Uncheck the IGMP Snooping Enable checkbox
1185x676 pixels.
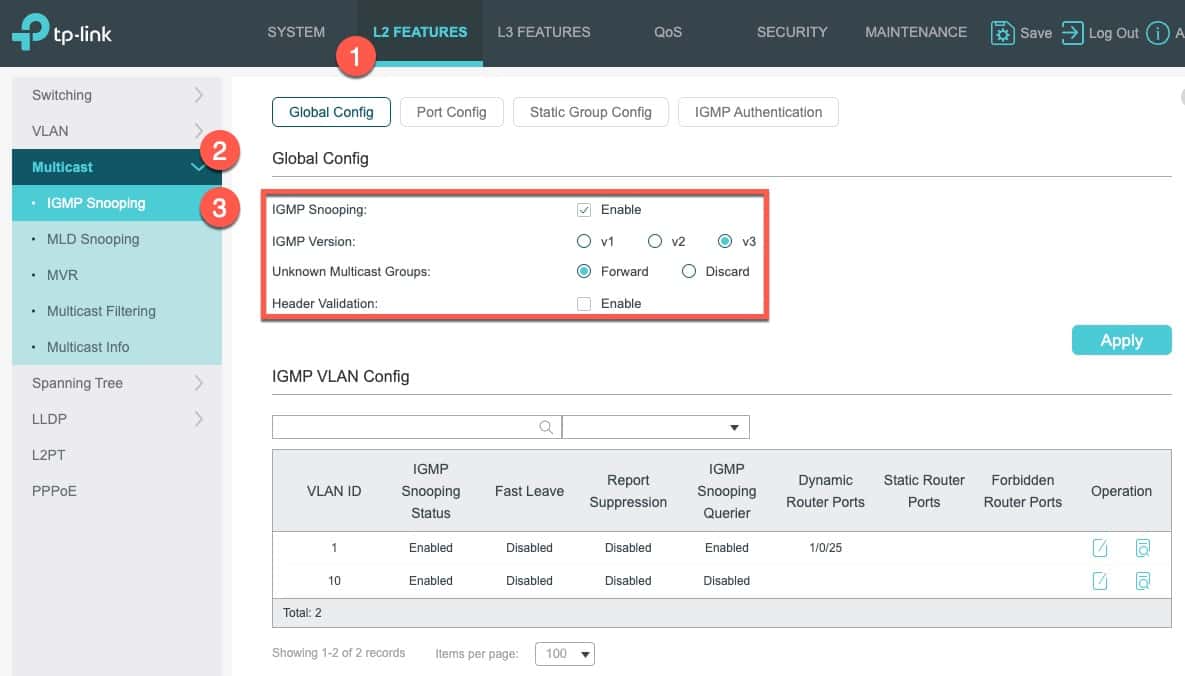[583, 210]
